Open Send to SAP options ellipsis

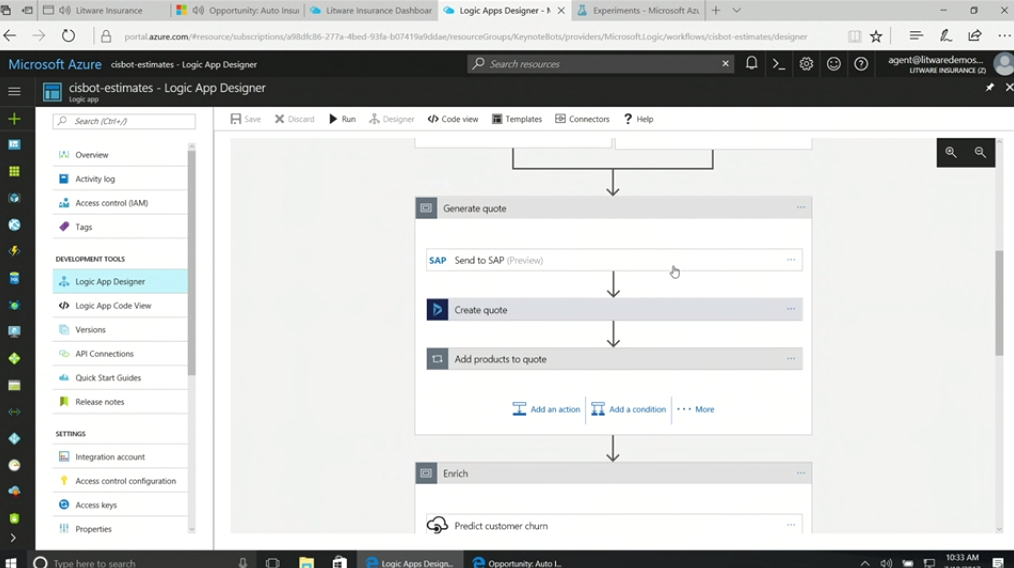pyautogui.click(x=791, y=260)
